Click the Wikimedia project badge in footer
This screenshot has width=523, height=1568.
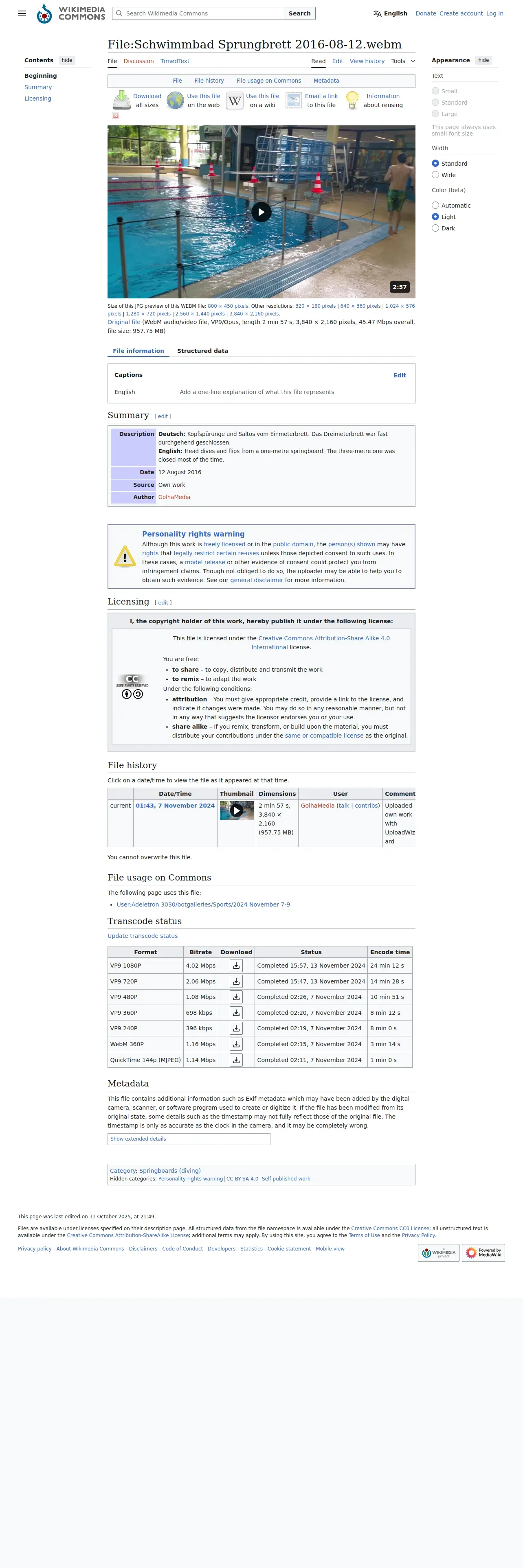coord(438,1253)
